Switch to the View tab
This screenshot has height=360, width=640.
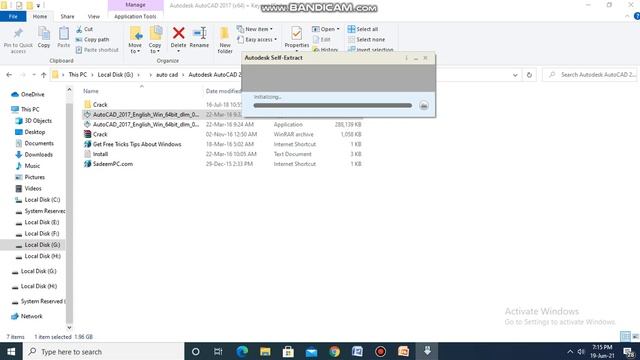(93, 16)
